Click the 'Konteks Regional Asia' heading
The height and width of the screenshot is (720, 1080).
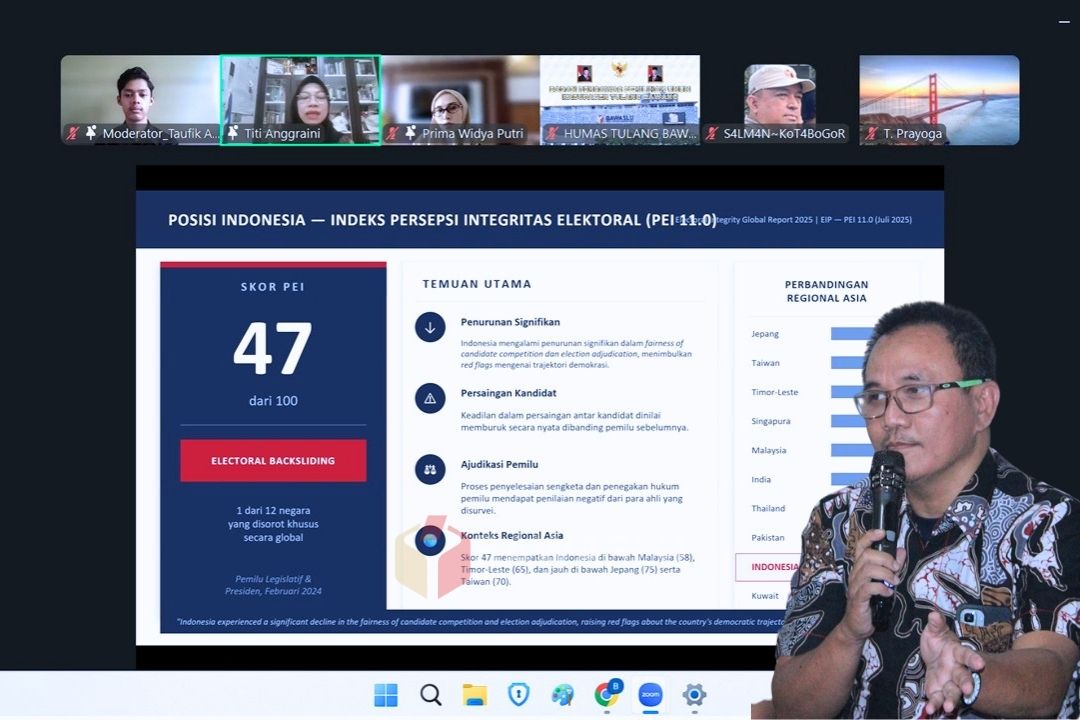[512, 535]
